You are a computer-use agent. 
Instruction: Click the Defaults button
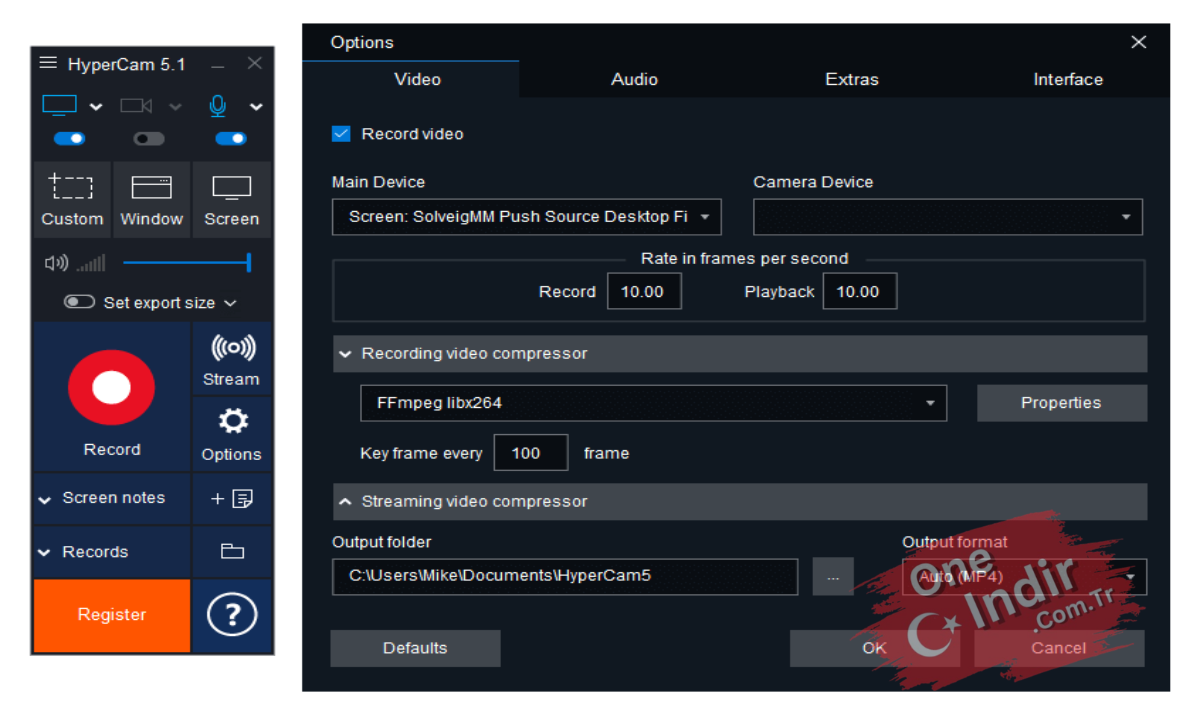(415, 648)
